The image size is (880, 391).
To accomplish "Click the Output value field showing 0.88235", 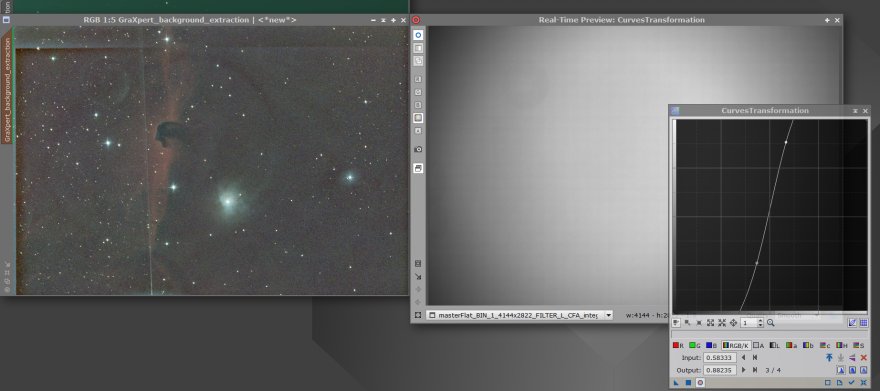I will (720, 370).
